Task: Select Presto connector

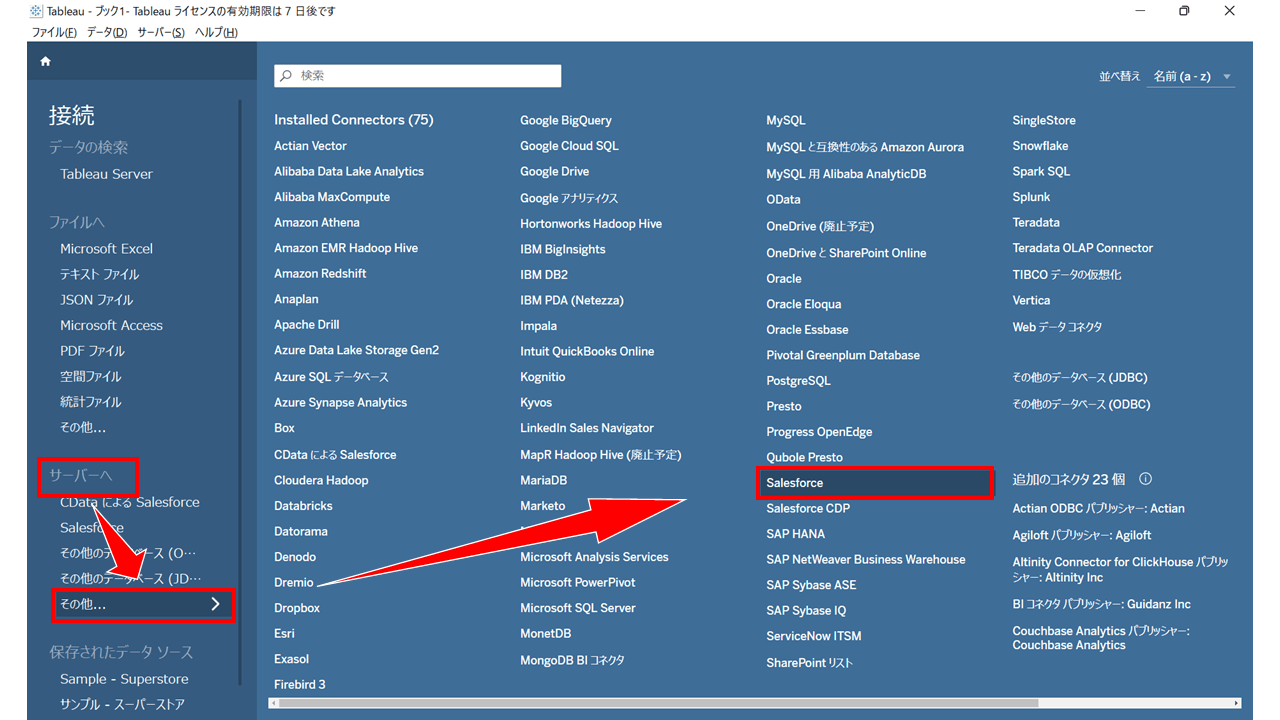Action: tap(784, 406)
